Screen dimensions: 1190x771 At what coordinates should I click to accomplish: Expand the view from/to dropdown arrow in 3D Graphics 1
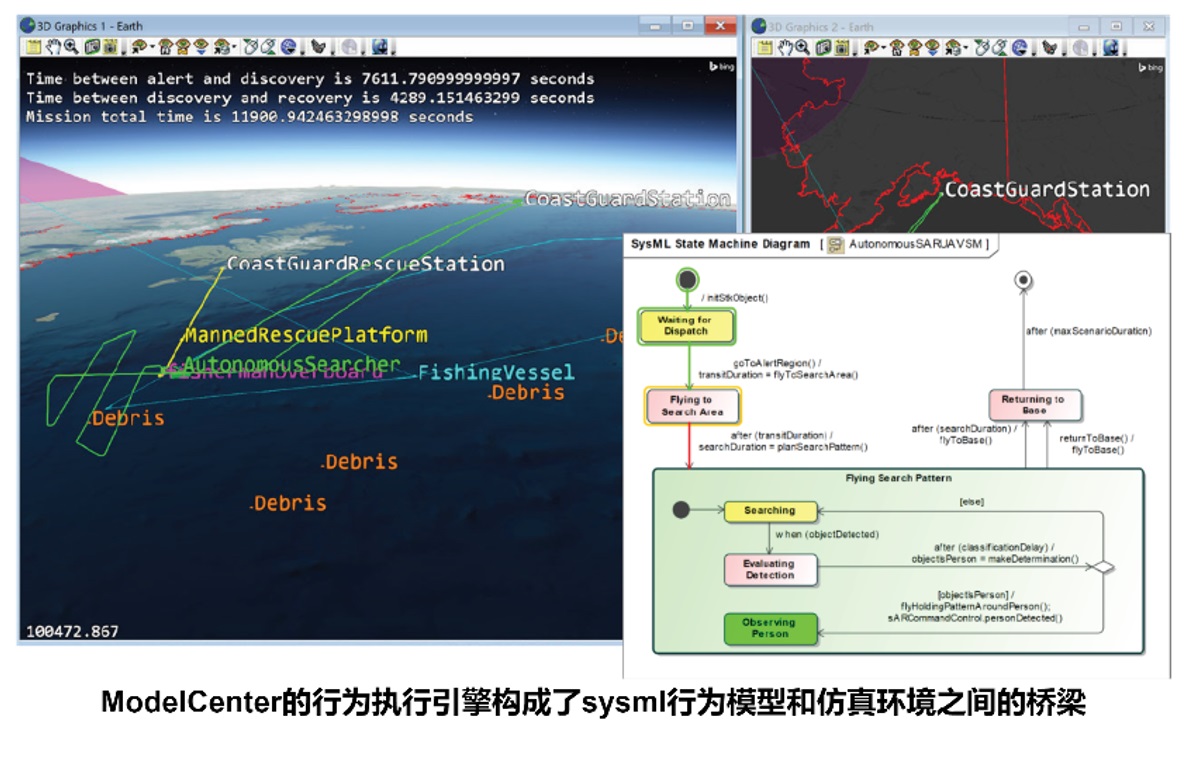pos(151,48)
